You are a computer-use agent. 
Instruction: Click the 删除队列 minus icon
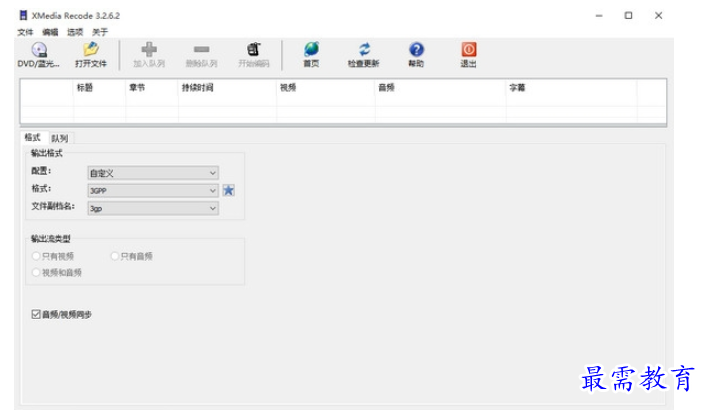point(201,49)
